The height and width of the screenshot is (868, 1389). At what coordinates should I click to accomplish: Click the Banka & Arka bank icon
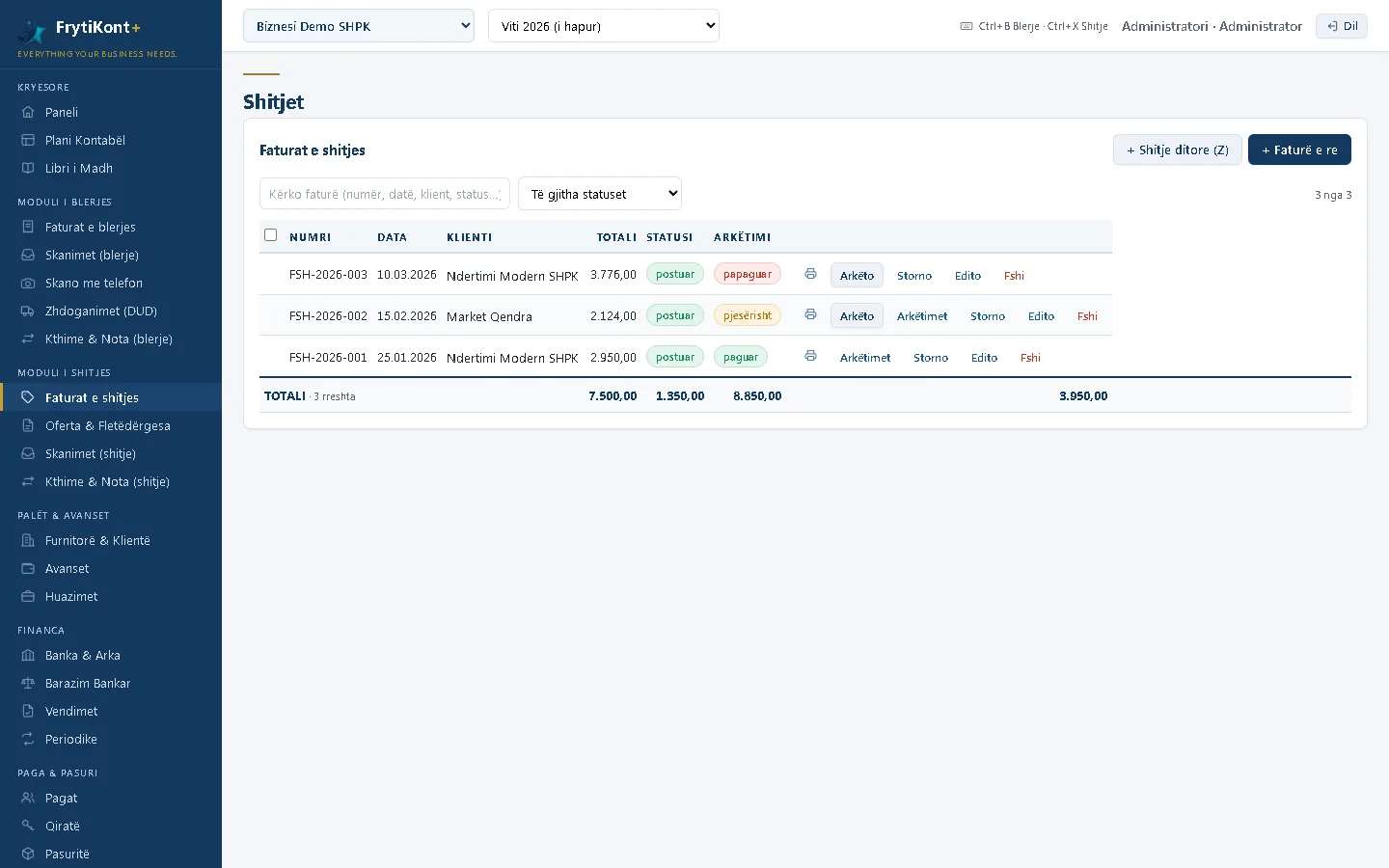28,655
